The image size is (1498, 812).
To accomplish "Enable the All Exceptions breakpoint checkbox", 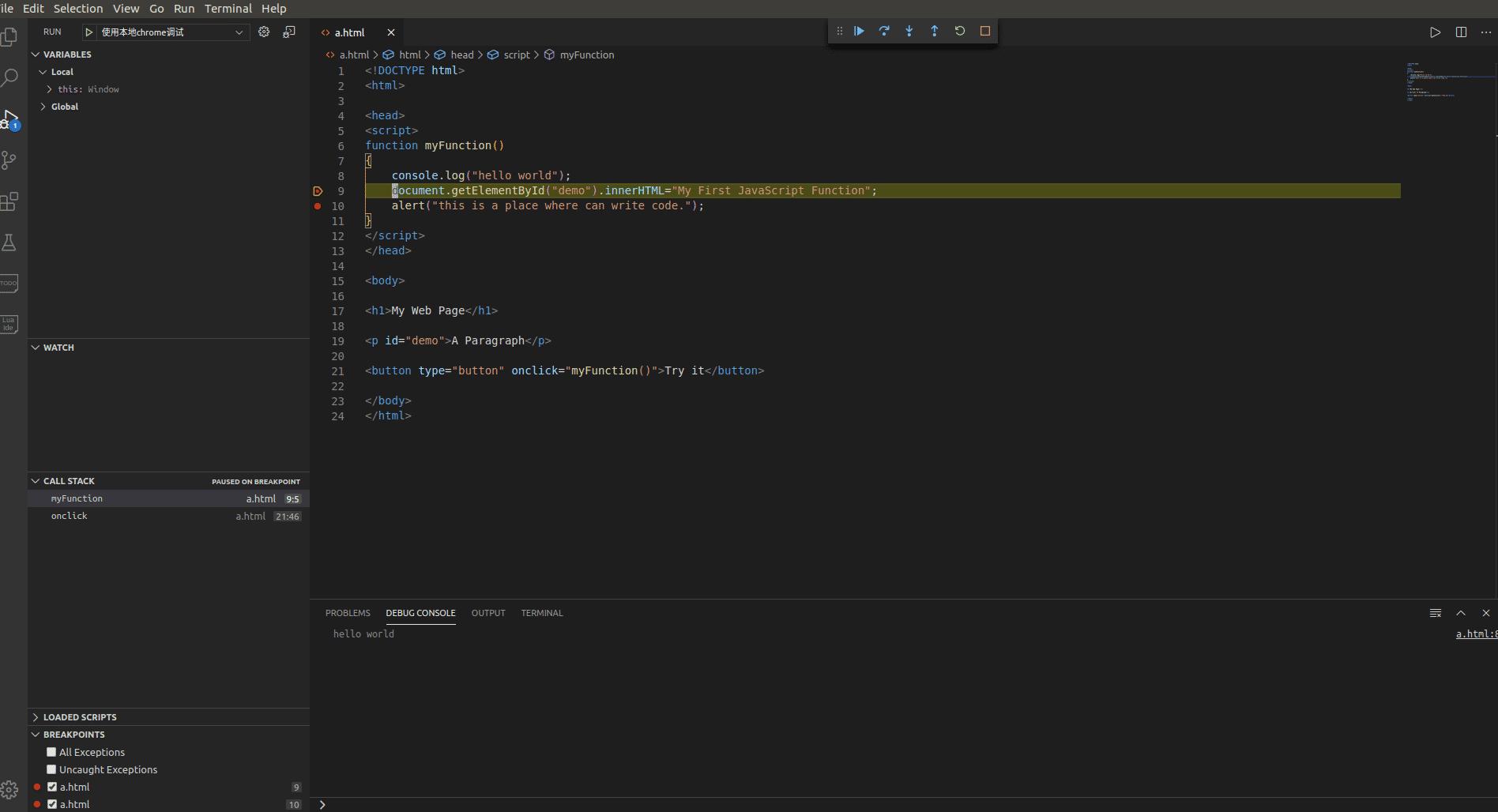I will [51, 752].
